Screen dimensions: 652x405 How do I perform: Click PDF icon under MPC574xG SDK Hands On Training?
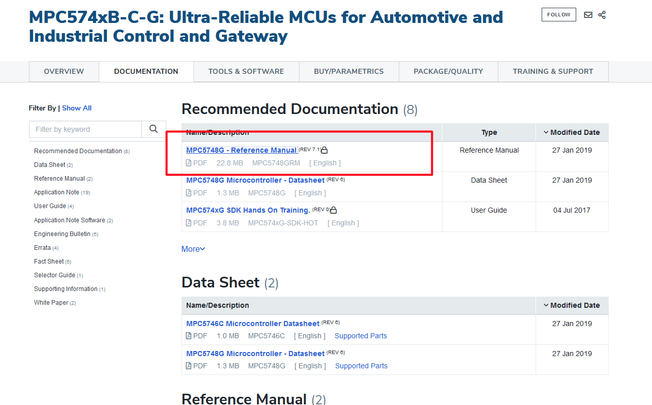point(189,222)
